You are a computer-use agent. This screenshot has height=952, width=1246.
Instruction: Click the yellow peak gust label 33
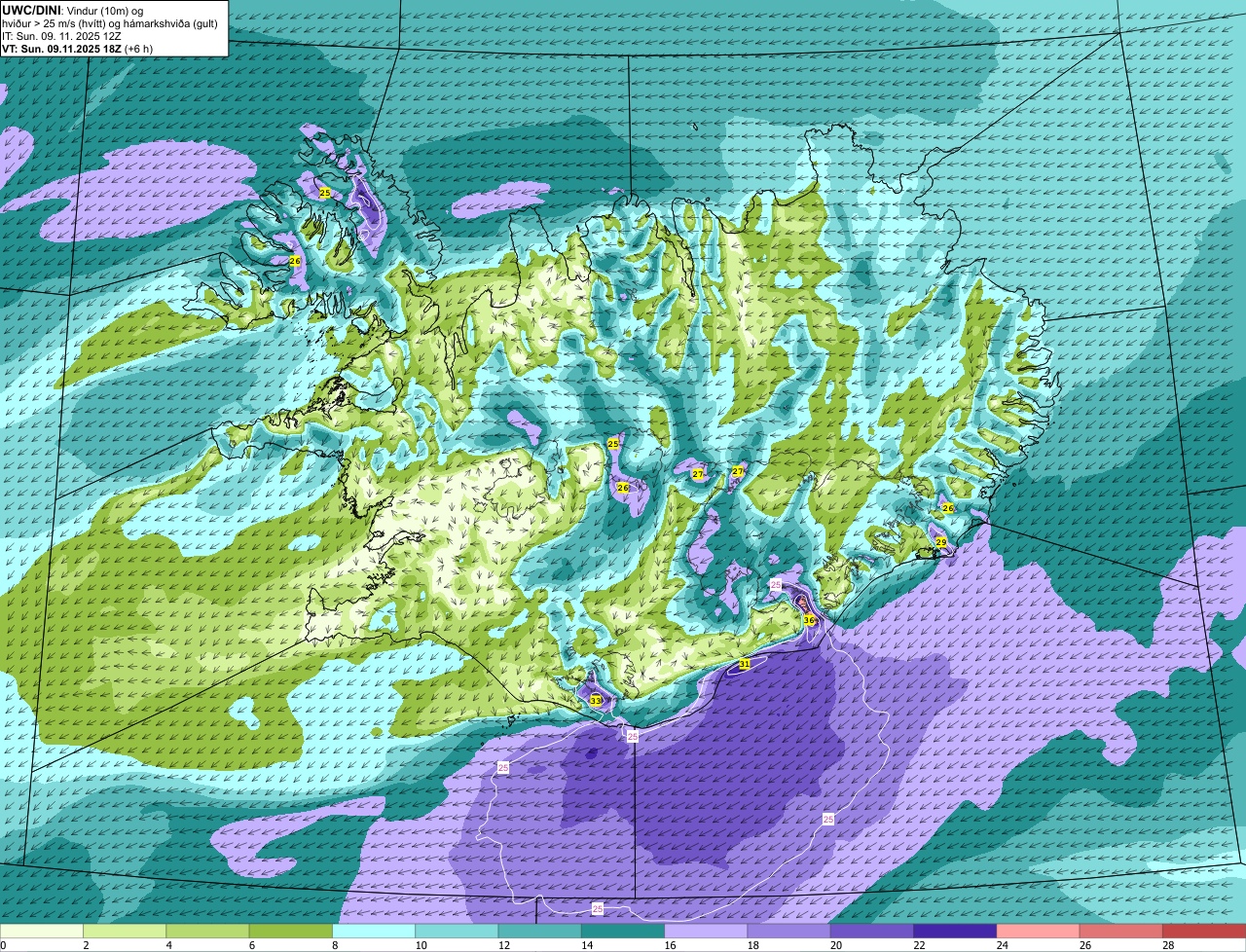596,701
